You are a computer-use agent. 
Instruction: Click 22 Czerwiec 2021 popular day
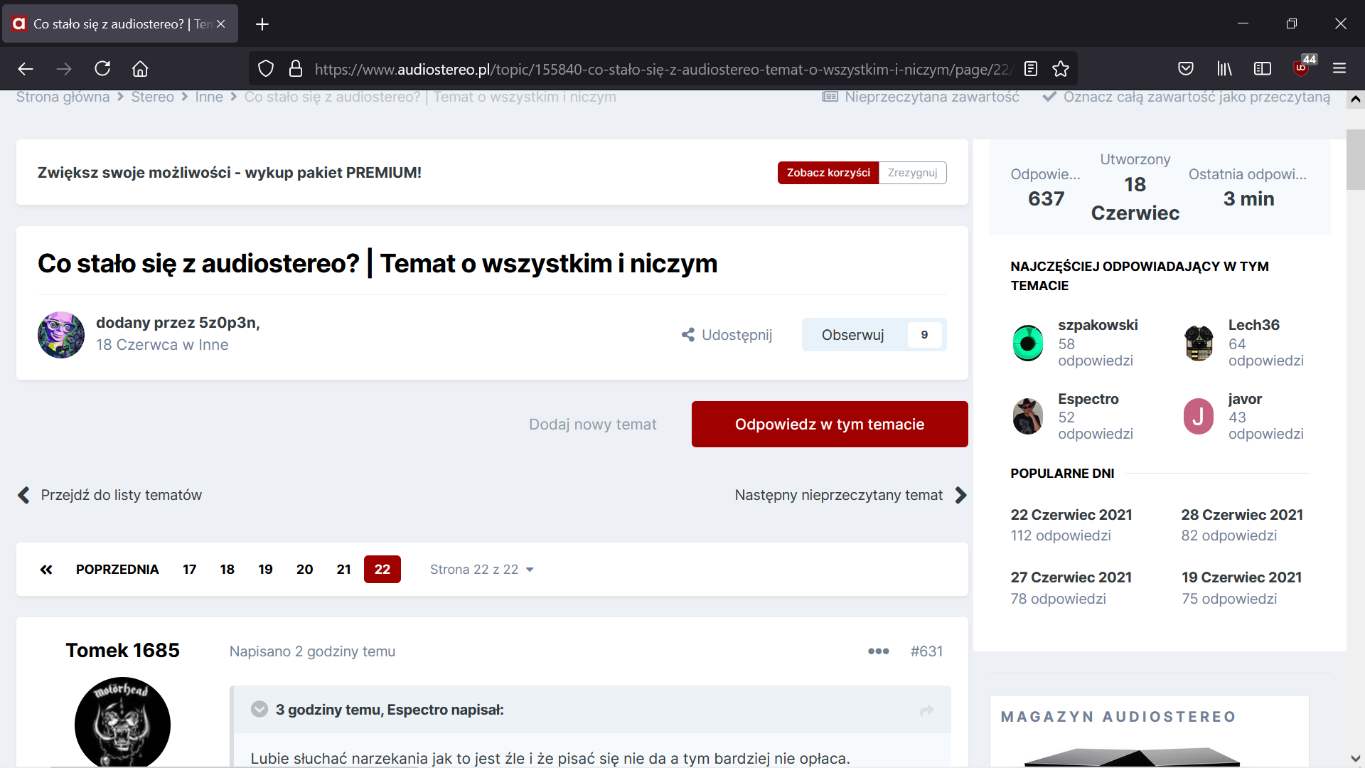pos(1071,515)
